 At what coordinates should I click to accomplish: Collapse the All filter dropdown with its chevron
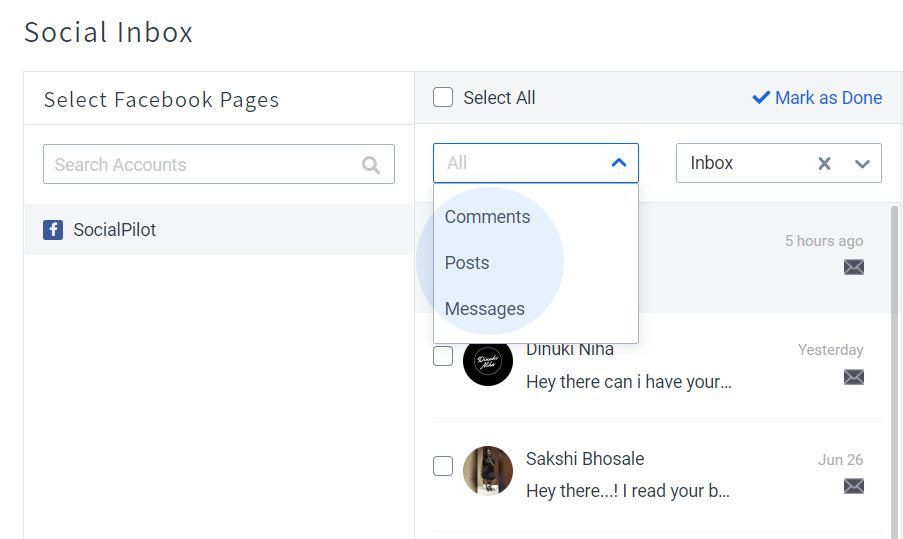click(x=619, y=163)
